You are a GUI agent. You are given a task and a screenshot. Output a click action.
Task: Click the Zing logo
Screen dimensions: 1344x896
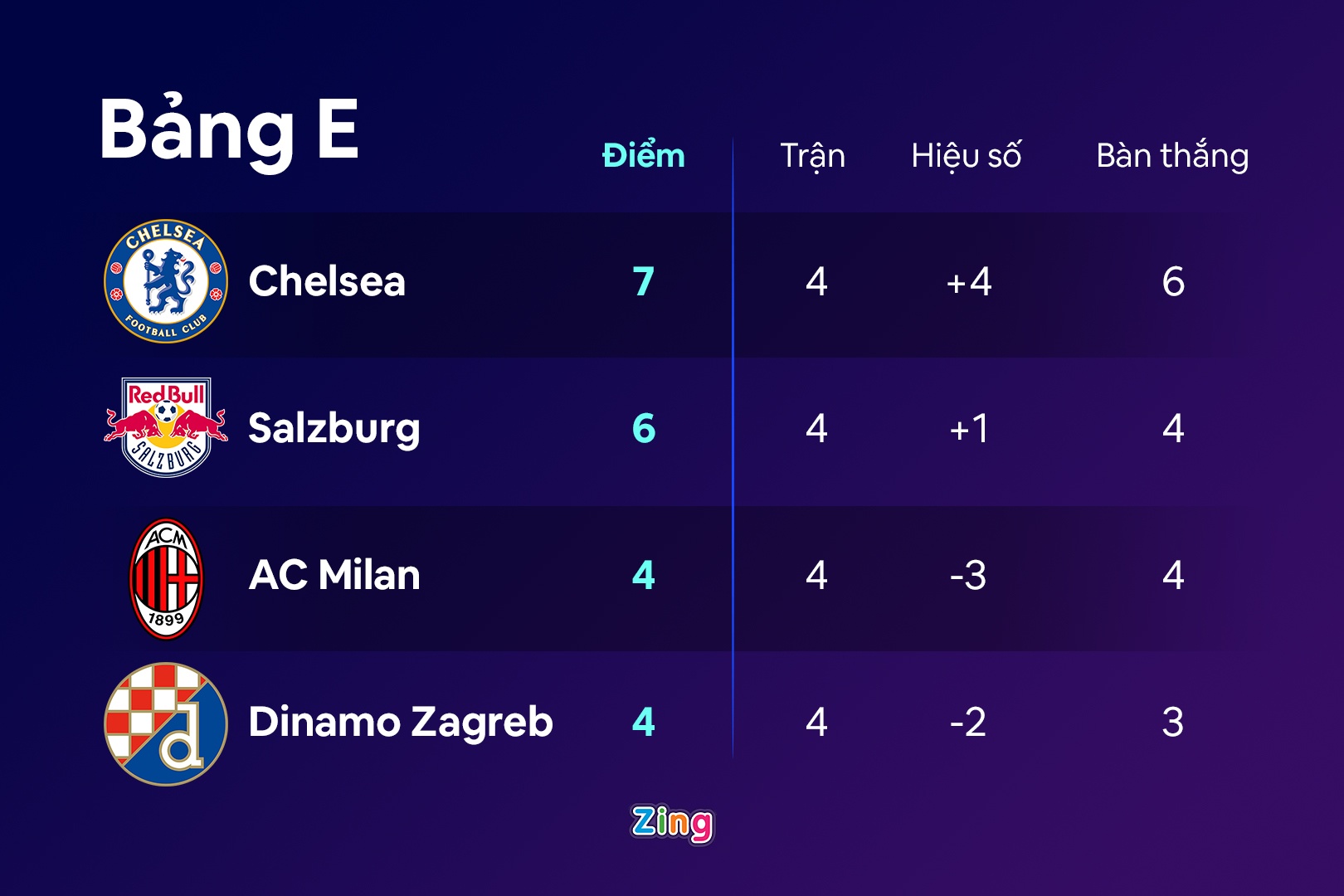click(x=672, y=824)
